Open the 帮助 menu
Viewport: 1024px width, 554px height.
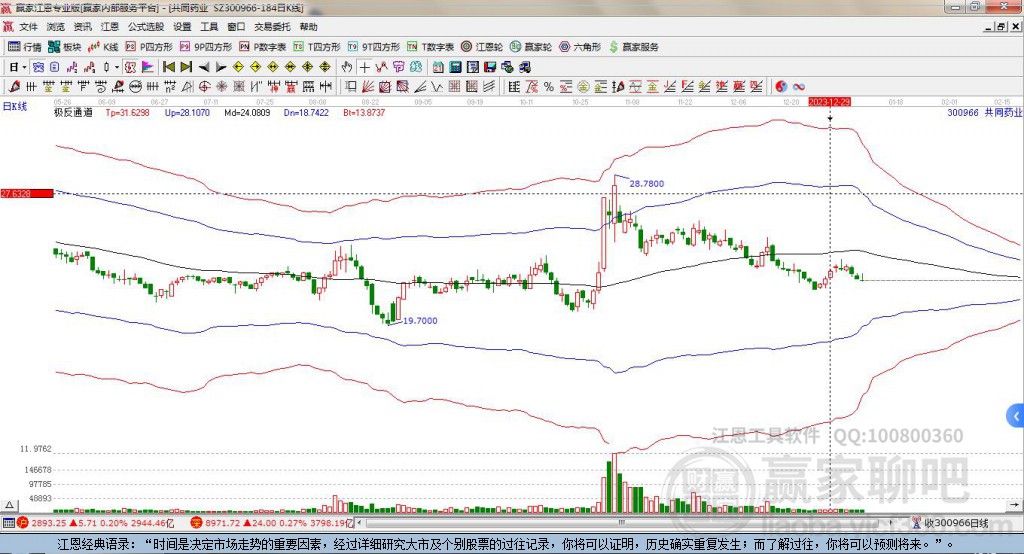308,27
